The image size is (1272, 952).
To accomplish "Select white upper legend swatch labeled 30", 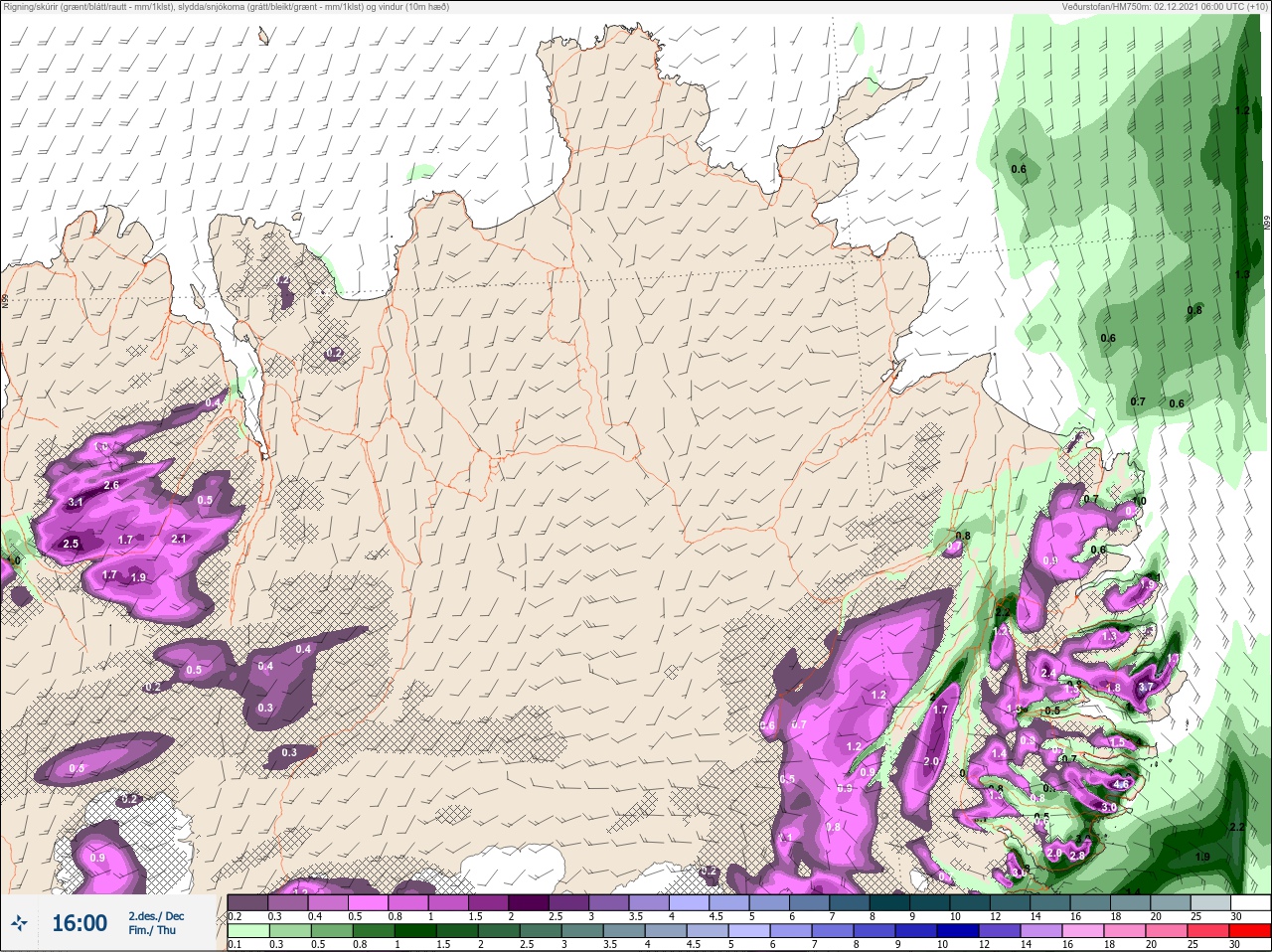I will (x=1250, y=902).
